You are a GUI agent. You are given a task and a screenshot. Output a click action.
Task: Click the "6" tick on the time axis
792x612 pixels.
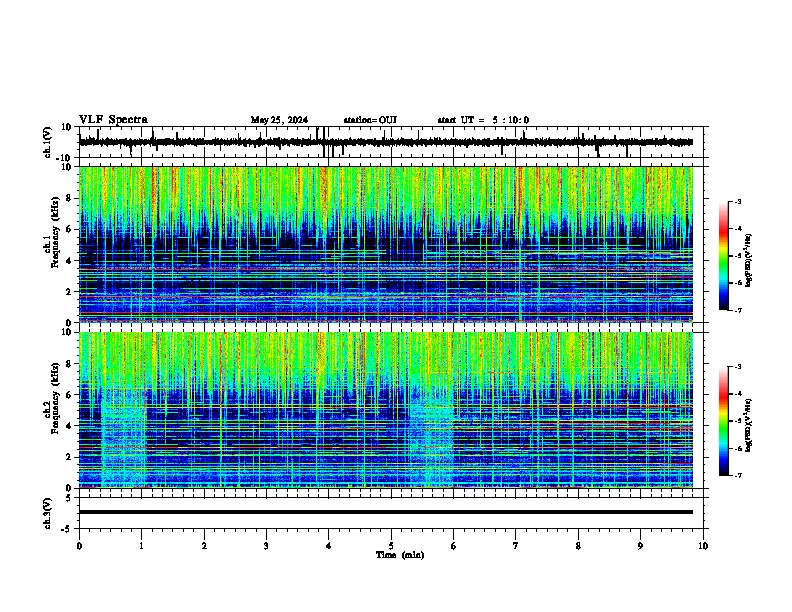[454, 546]
